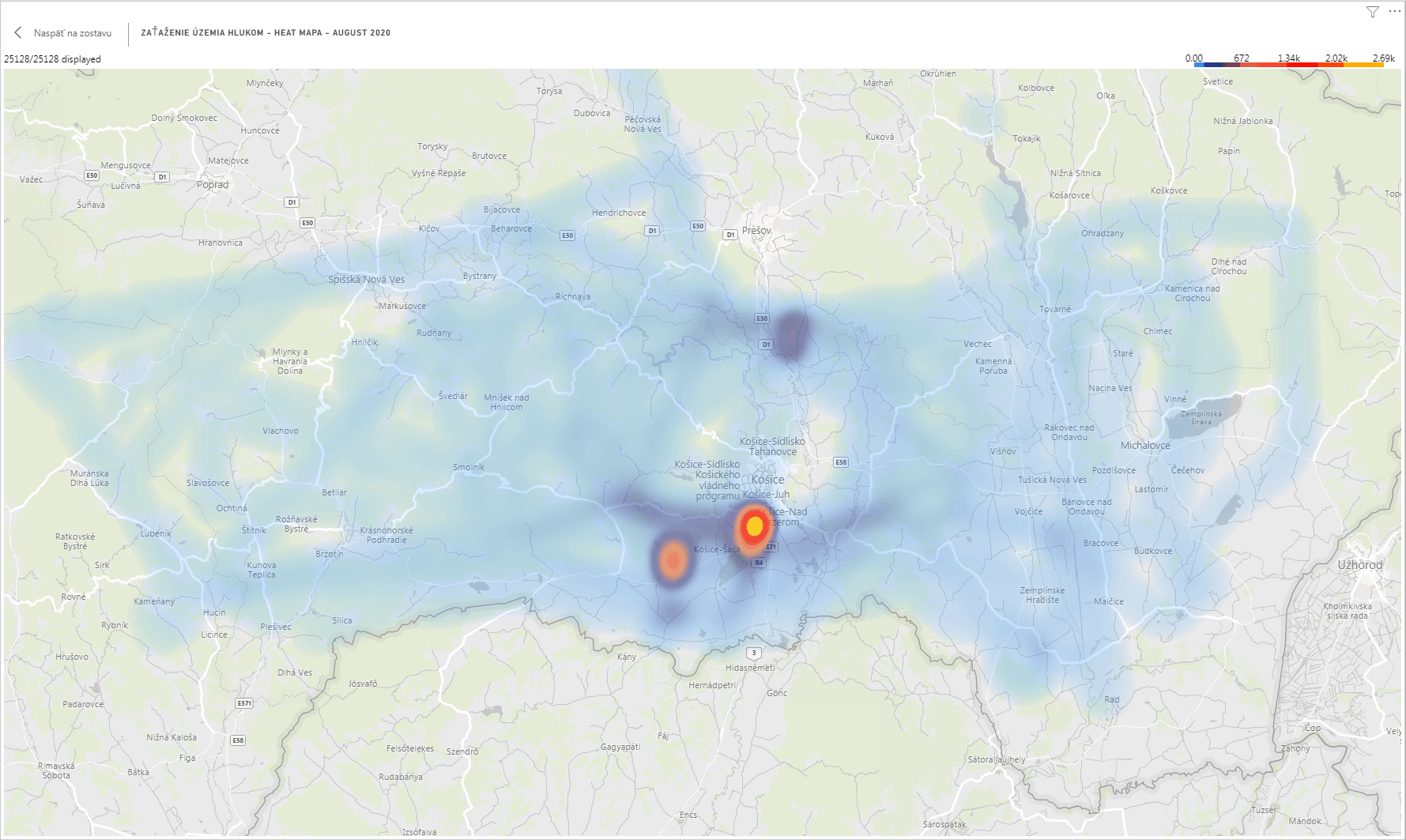Click the E71 road shield
The width and height of the screenshot is (1406, 840).
point(771,547)
